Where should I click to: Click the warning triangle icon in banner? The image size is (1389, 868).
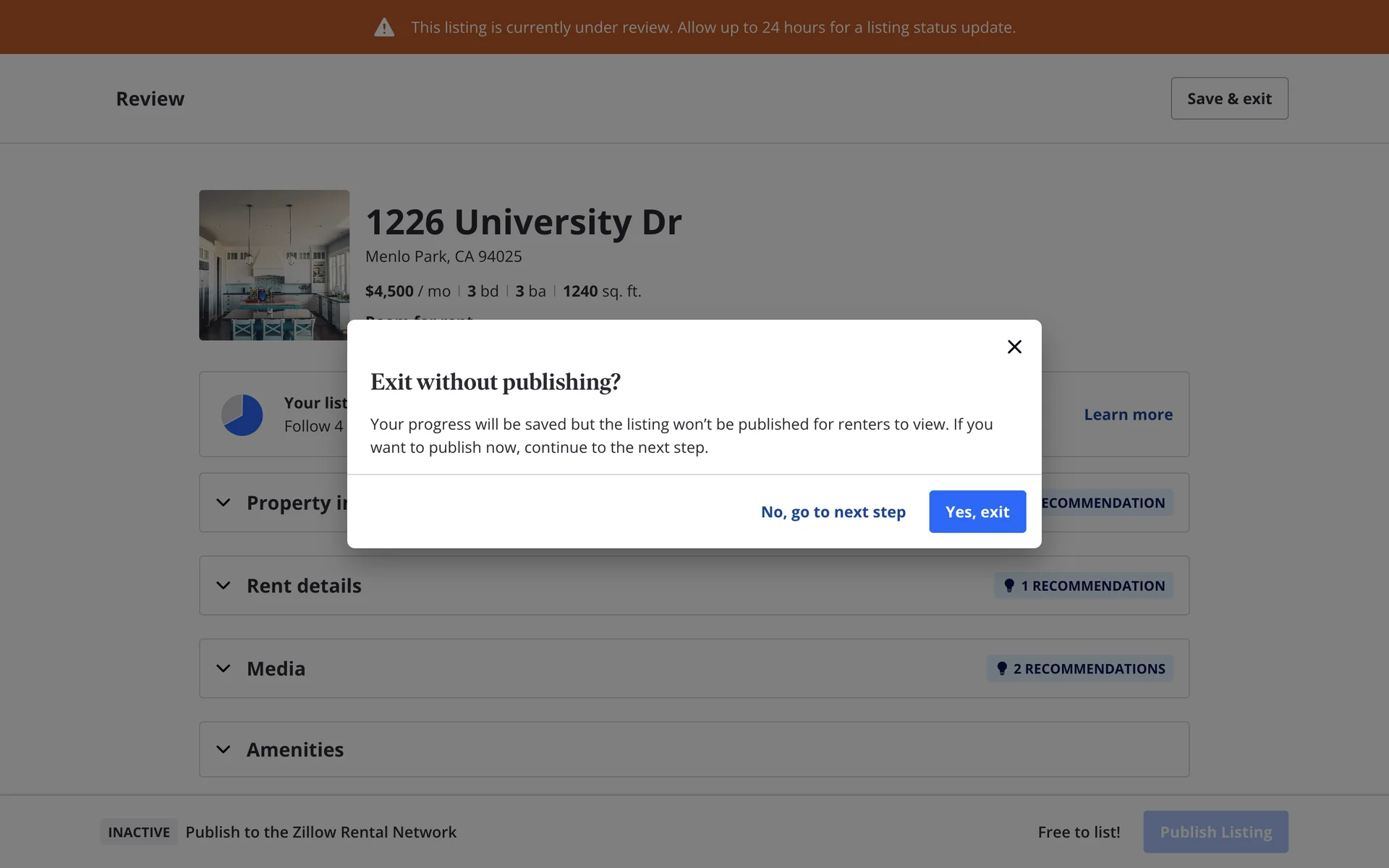[x=384, y=27]
